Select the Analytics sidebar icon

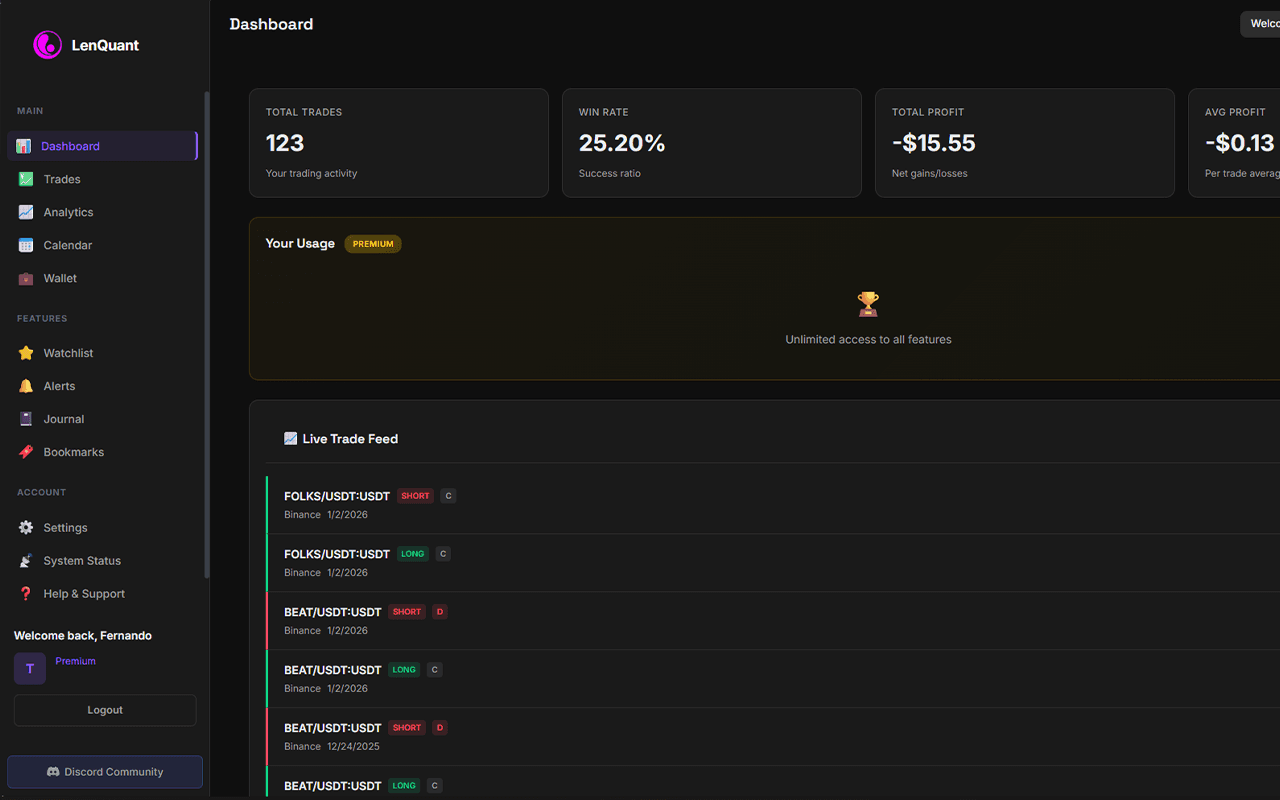[x=23, y=211]
